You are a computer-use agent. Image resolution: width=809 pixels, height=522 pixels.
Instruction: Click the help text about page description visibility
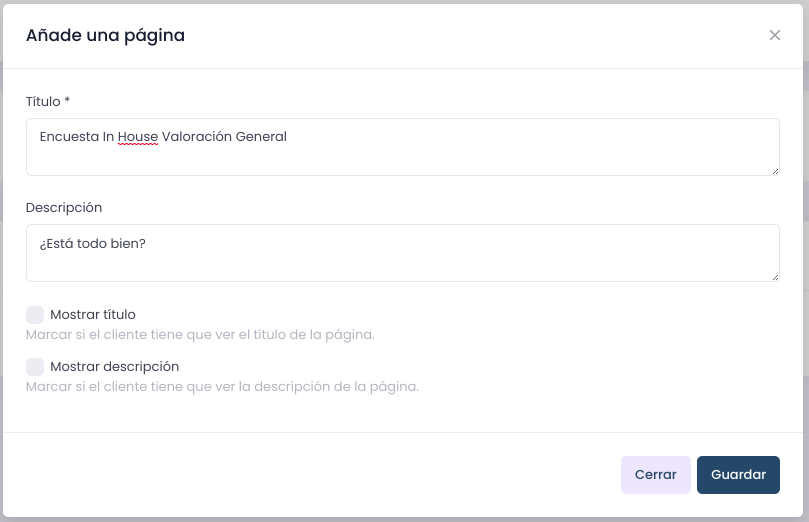coord(222,387)
